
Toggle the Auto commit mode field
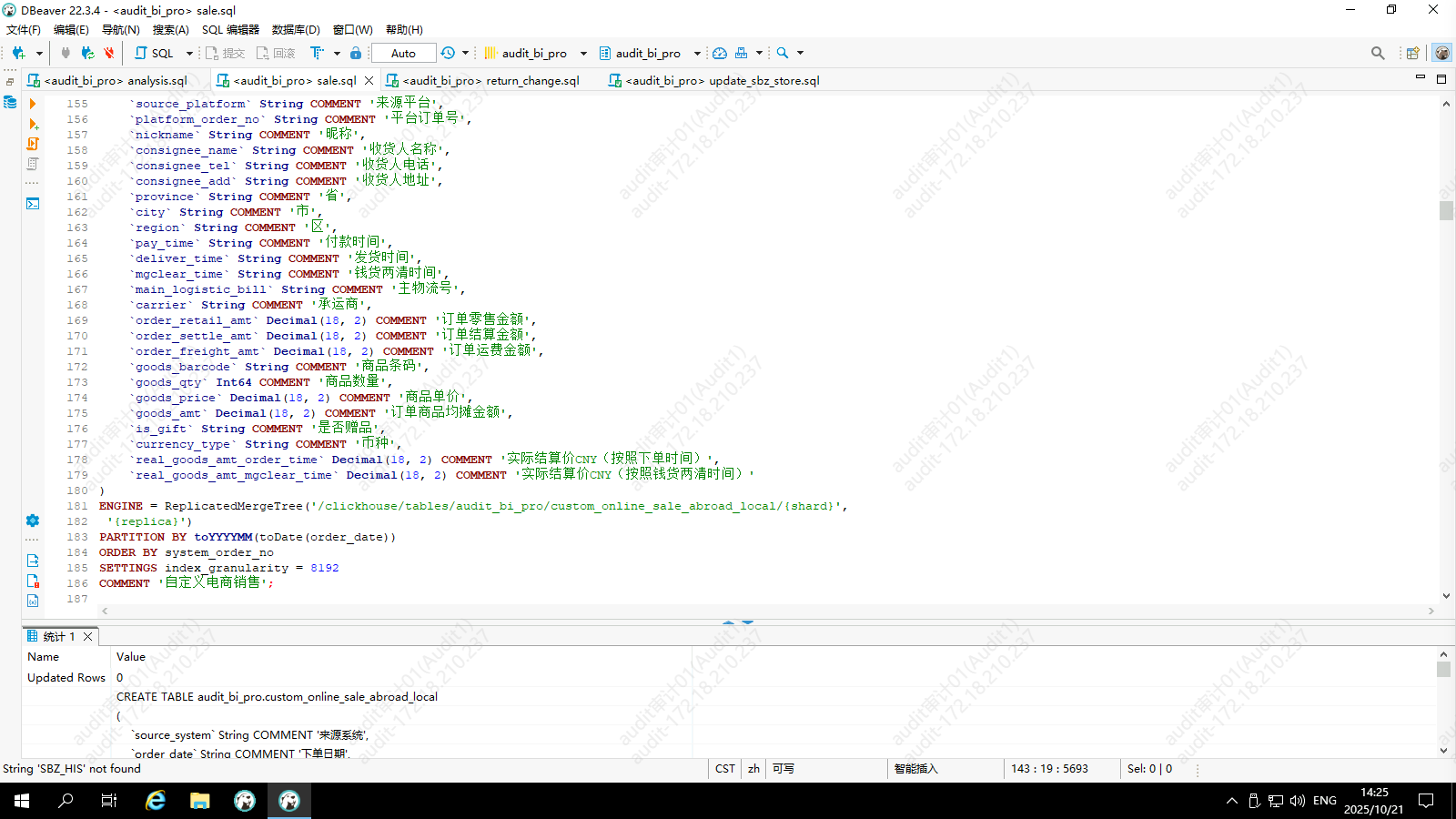(x=403, y=54)
